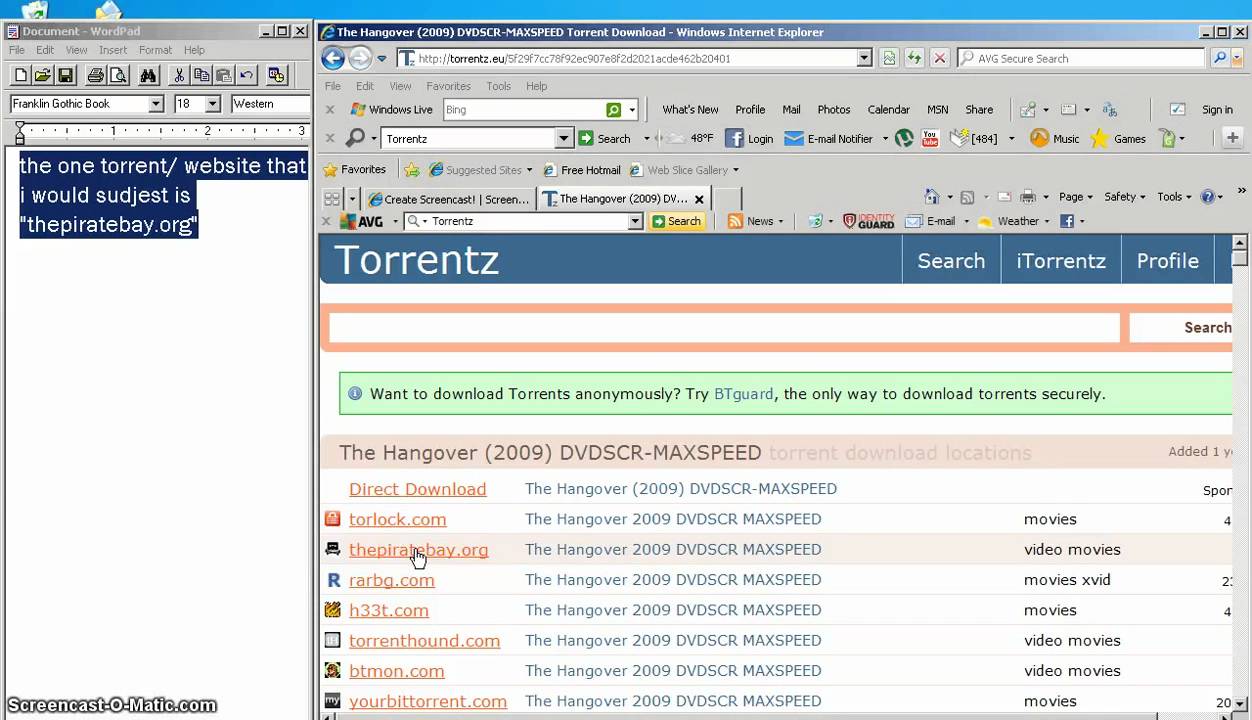This screenshot has height=720, width=1252.
Task: Click the Add to Favorites Bar star icon
Action: [412, 170]
